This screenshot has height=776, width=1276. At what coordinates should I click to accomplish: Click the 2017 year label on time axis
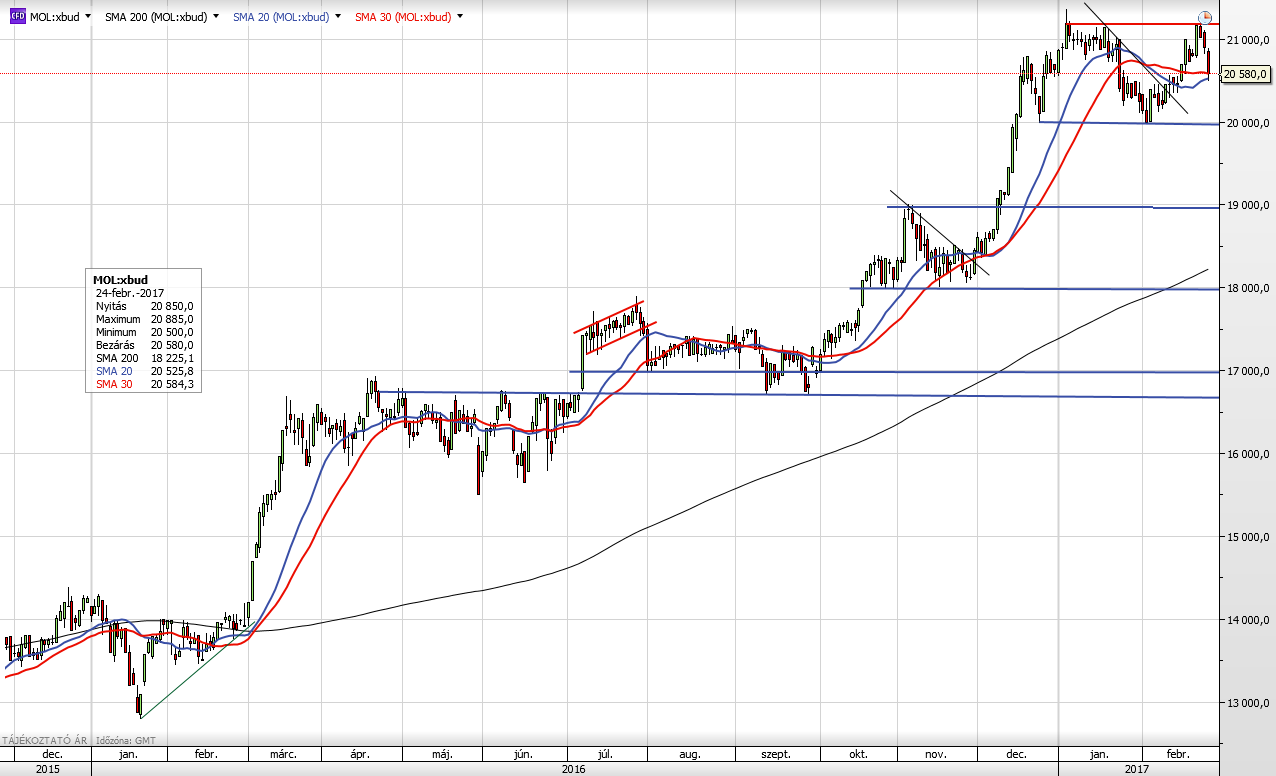1137,768
